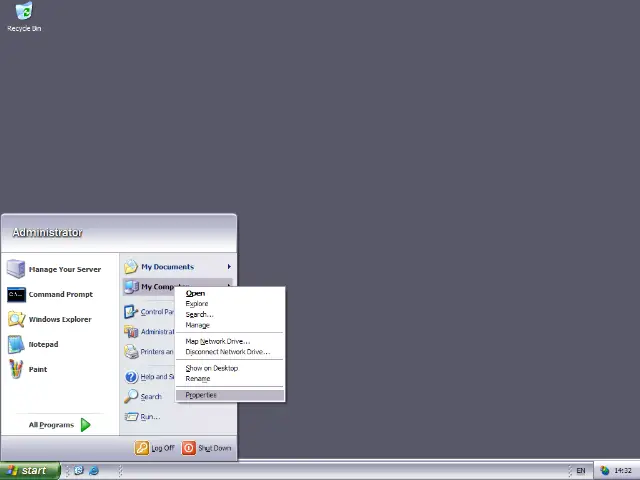Click the Manage Your Server icon
The image size is (640, 480).
coord(16,269)
